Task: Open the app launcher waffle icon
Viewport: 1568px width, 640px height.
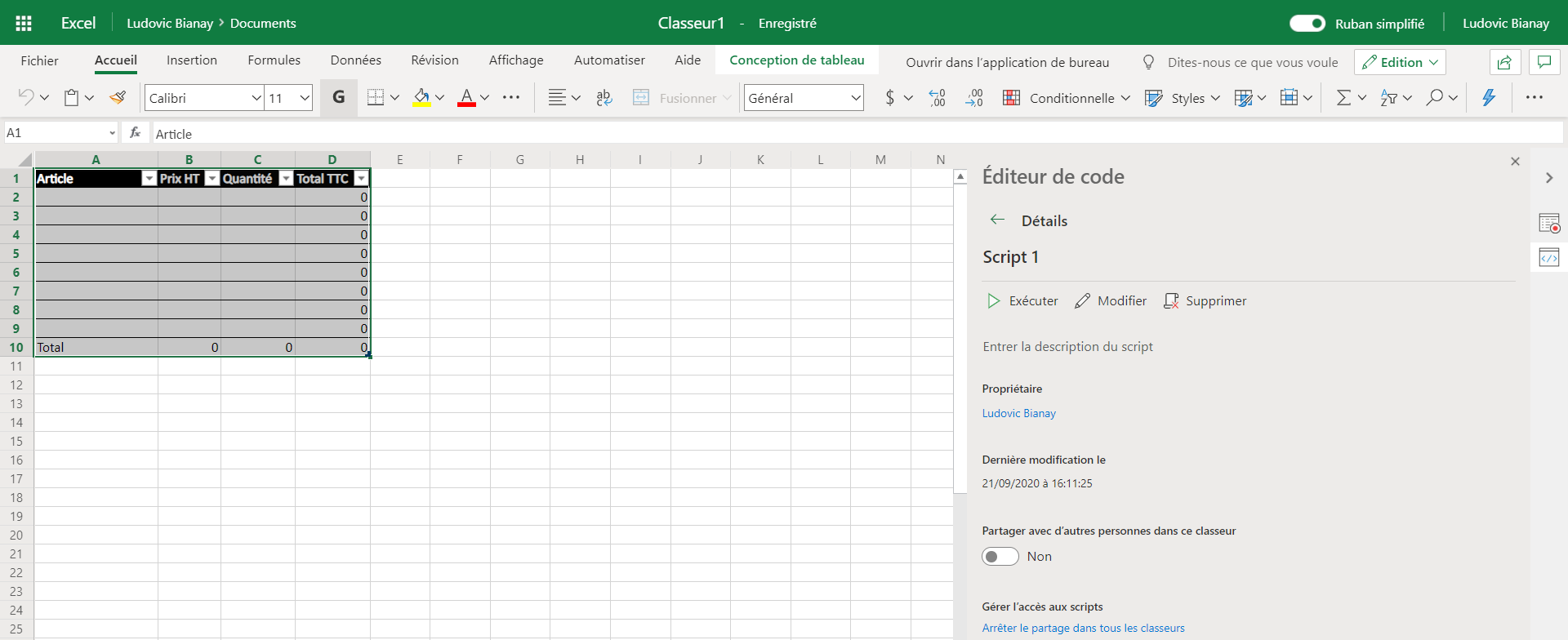Action: pyautogui.click(x=24, y=23)
